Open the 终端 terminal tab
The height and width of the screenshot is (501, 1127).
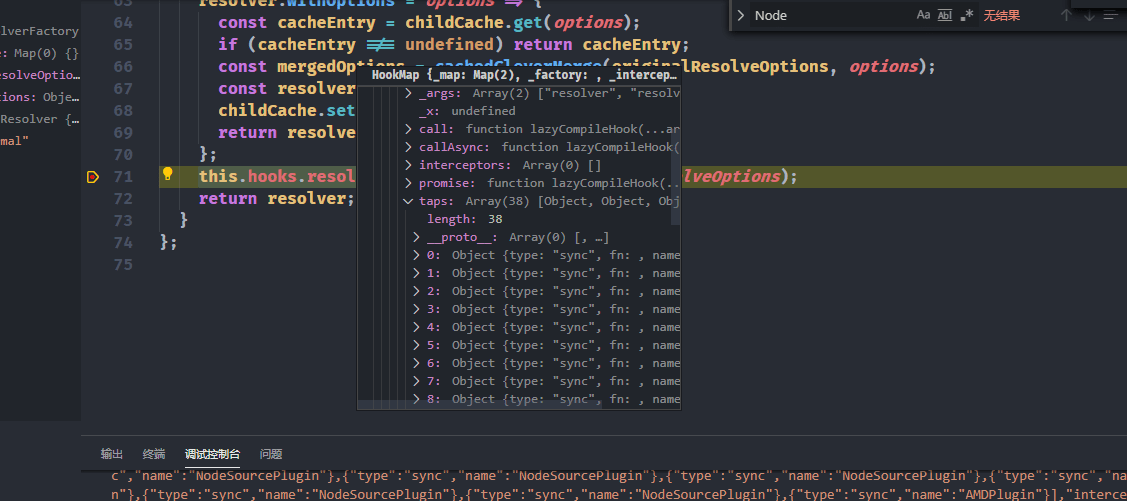pyautogui.click(x=154, y=454)
